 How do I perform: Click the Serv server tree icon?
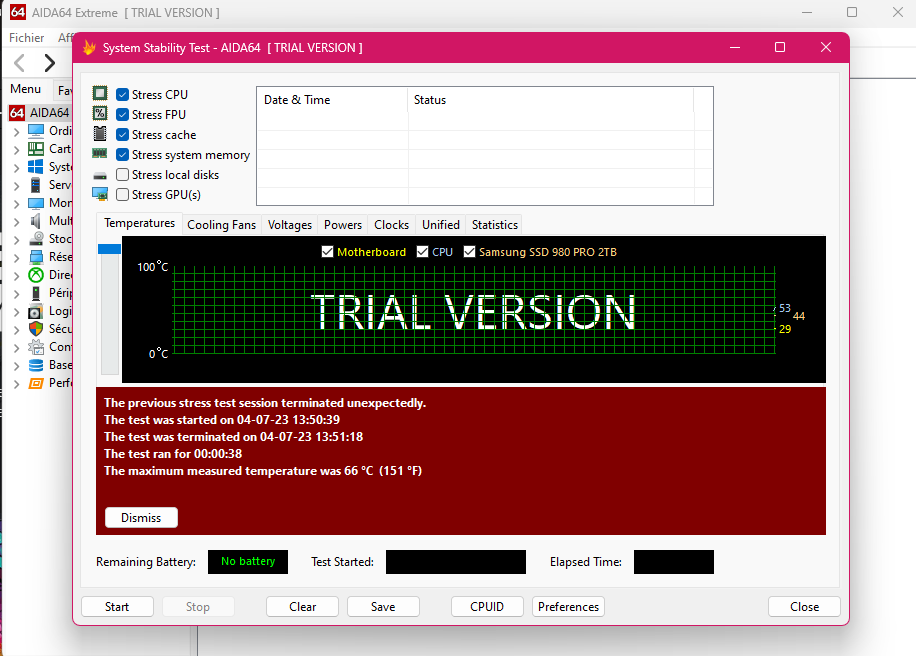coord(36,185)
